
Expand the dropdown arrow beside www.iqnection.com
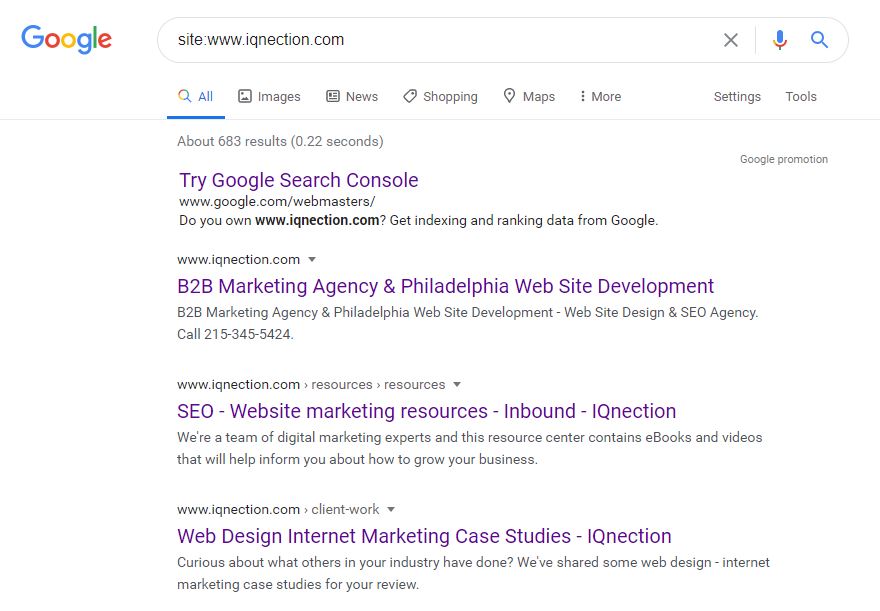point(312,259)
